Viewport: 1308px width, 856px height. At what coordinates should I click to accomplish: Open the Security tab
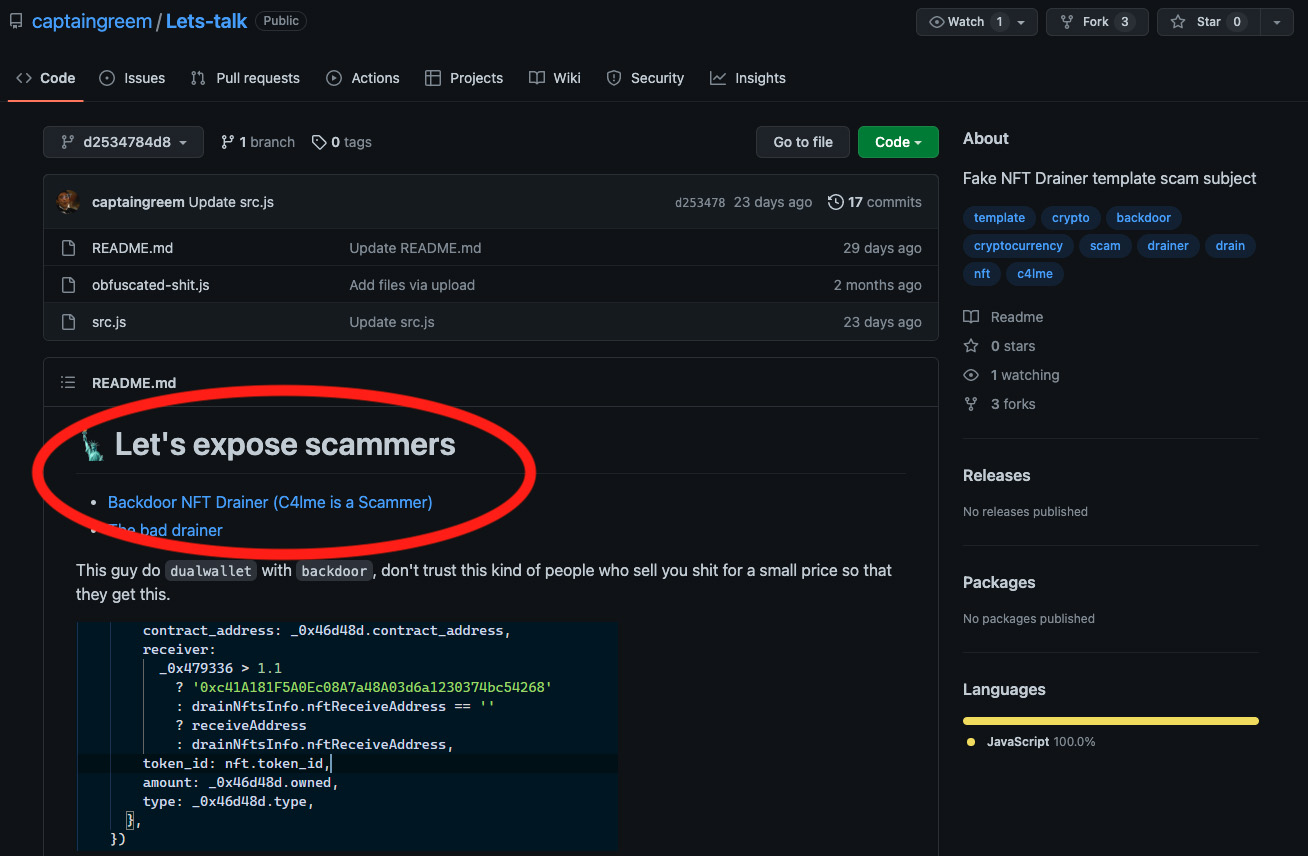pos(645,78)
